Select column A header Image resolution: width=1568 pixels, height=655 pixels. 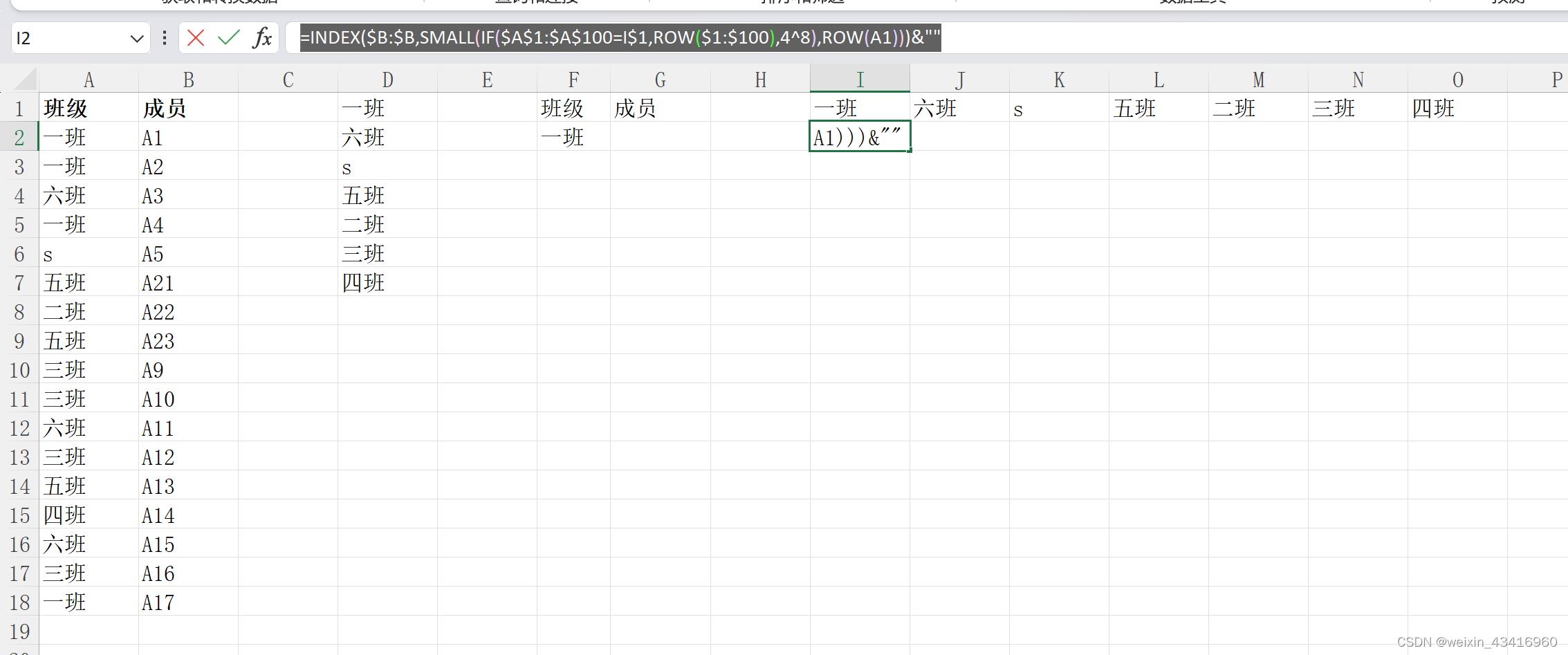pos(89,80)
